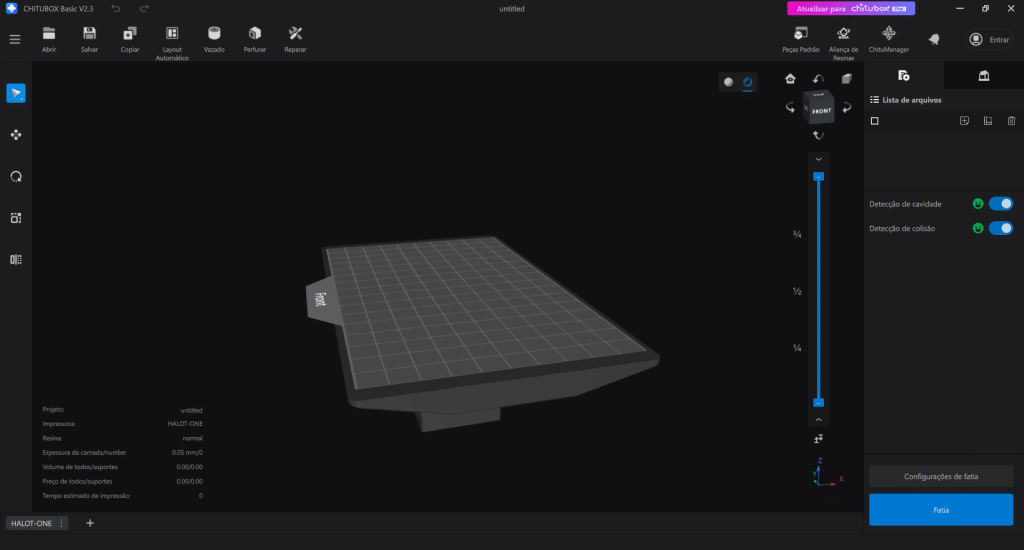Click the redo arrow in title bar
This screenshot has width=1024, height=550.
click(x=144, y=8)
